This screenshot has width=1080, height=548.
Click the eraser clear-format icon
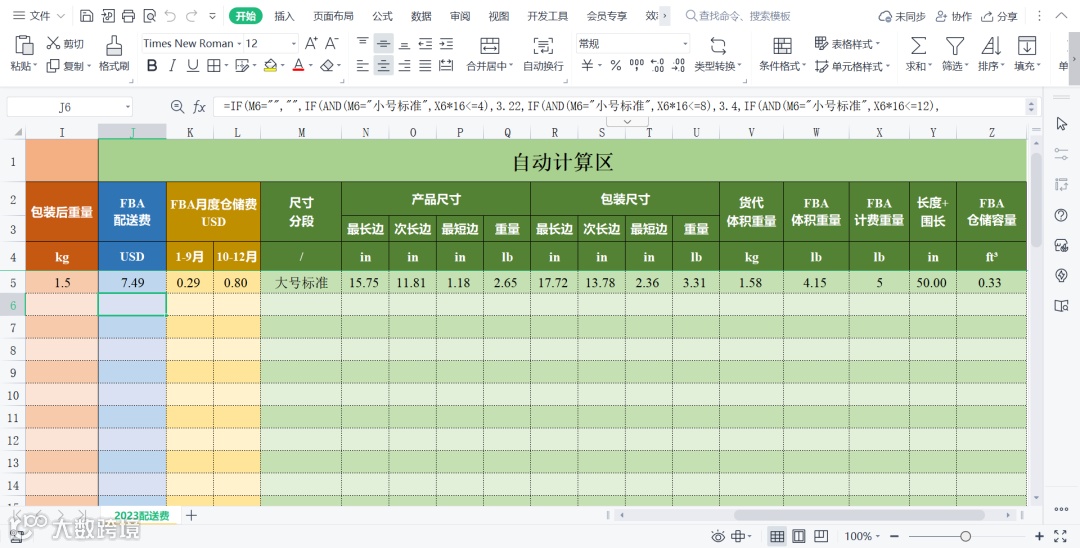tap(327, 65)
